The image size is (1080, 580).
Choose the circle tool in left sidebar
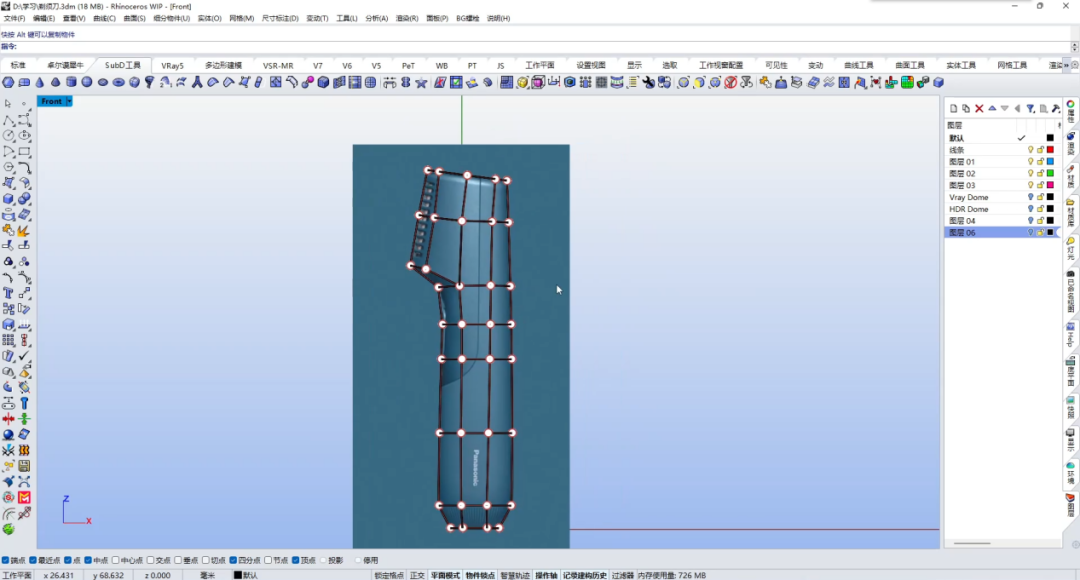[x=8, y=136]
